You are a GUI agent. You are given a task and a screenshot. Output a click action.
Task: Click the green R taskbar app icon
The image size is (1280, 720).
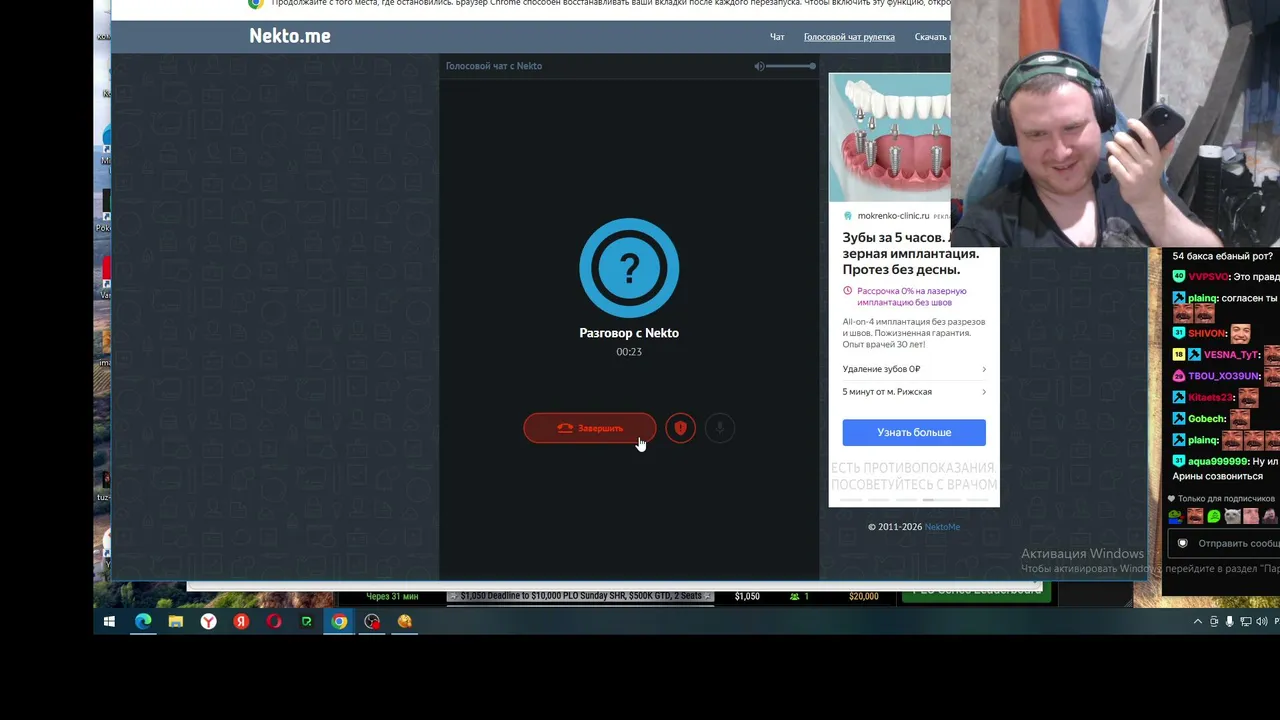coord(307,622)
